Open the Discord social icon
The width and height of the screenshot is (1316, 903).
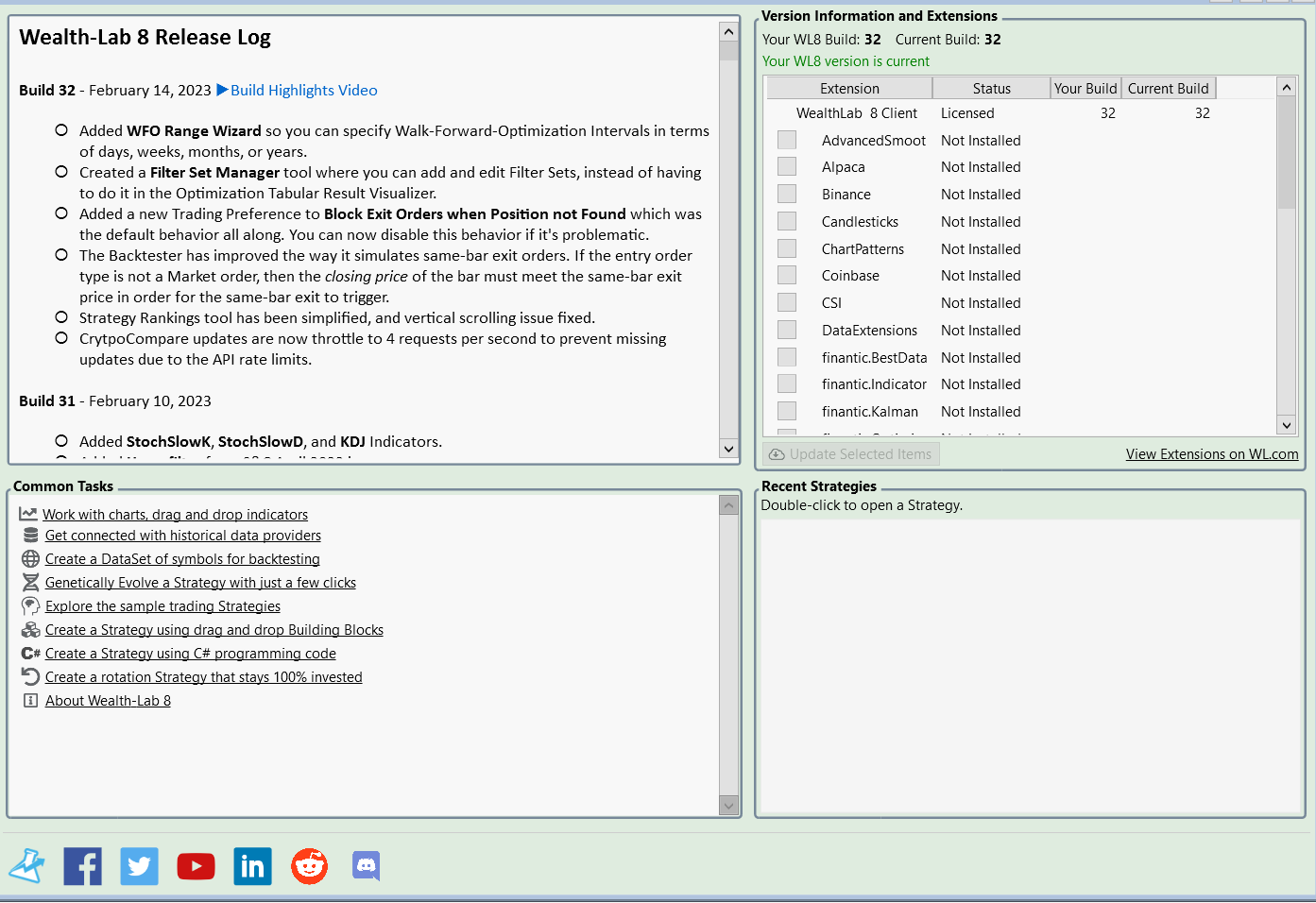(x=367, y=866)
